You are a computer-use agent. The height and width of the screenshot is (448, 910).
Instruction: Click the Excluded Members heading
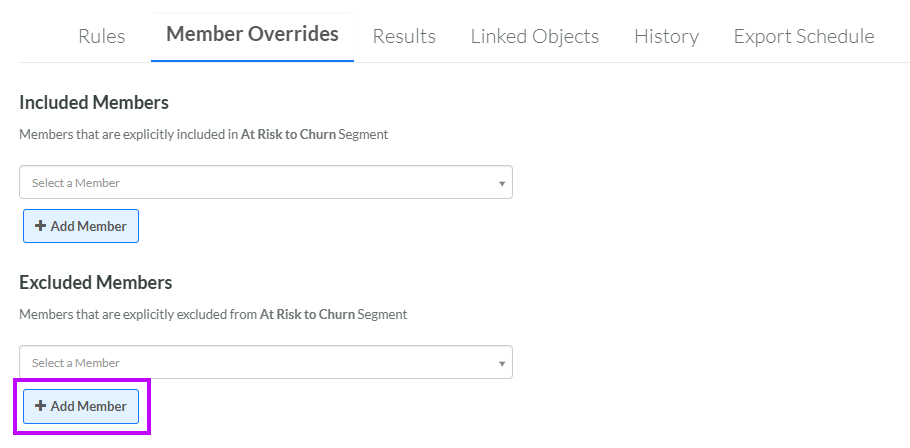[96, 282]
